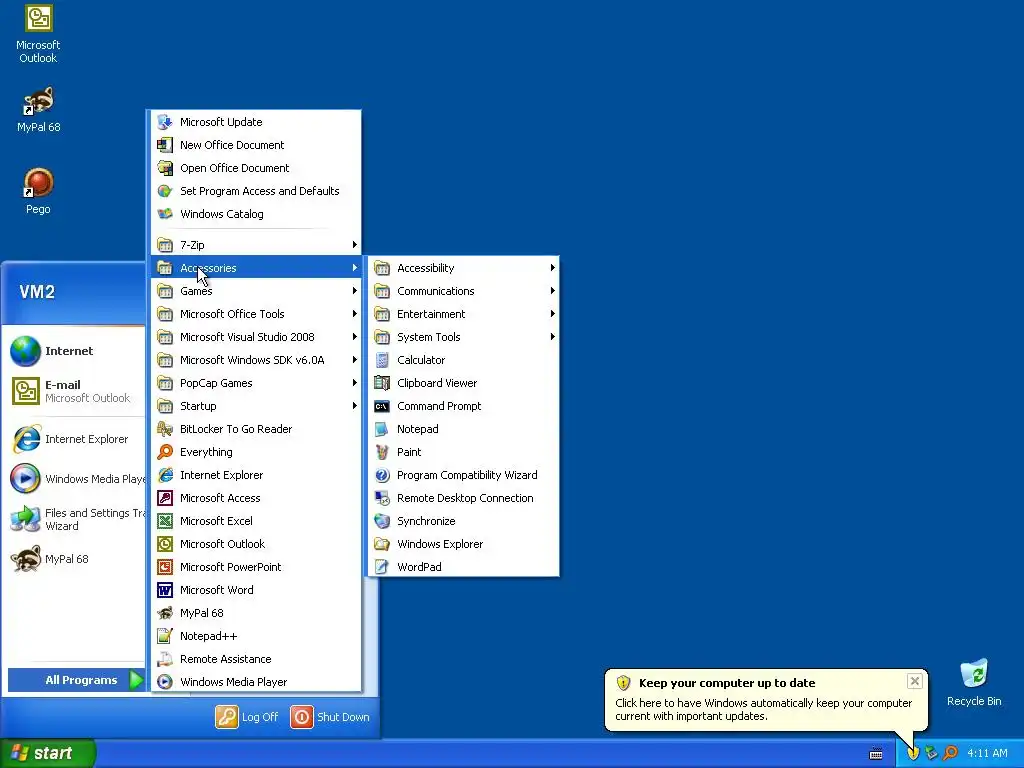Click the Shut Down button
The height and width of the screenshot is (768, 1024).
point(330,717)
